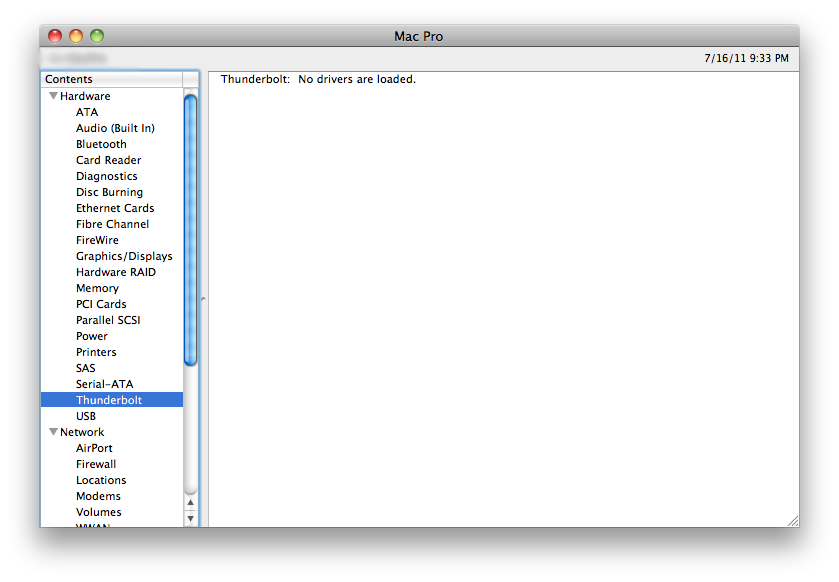
Task: Click the yellow minimize window button
Action: pyautogui.click(x=76, y=36)
